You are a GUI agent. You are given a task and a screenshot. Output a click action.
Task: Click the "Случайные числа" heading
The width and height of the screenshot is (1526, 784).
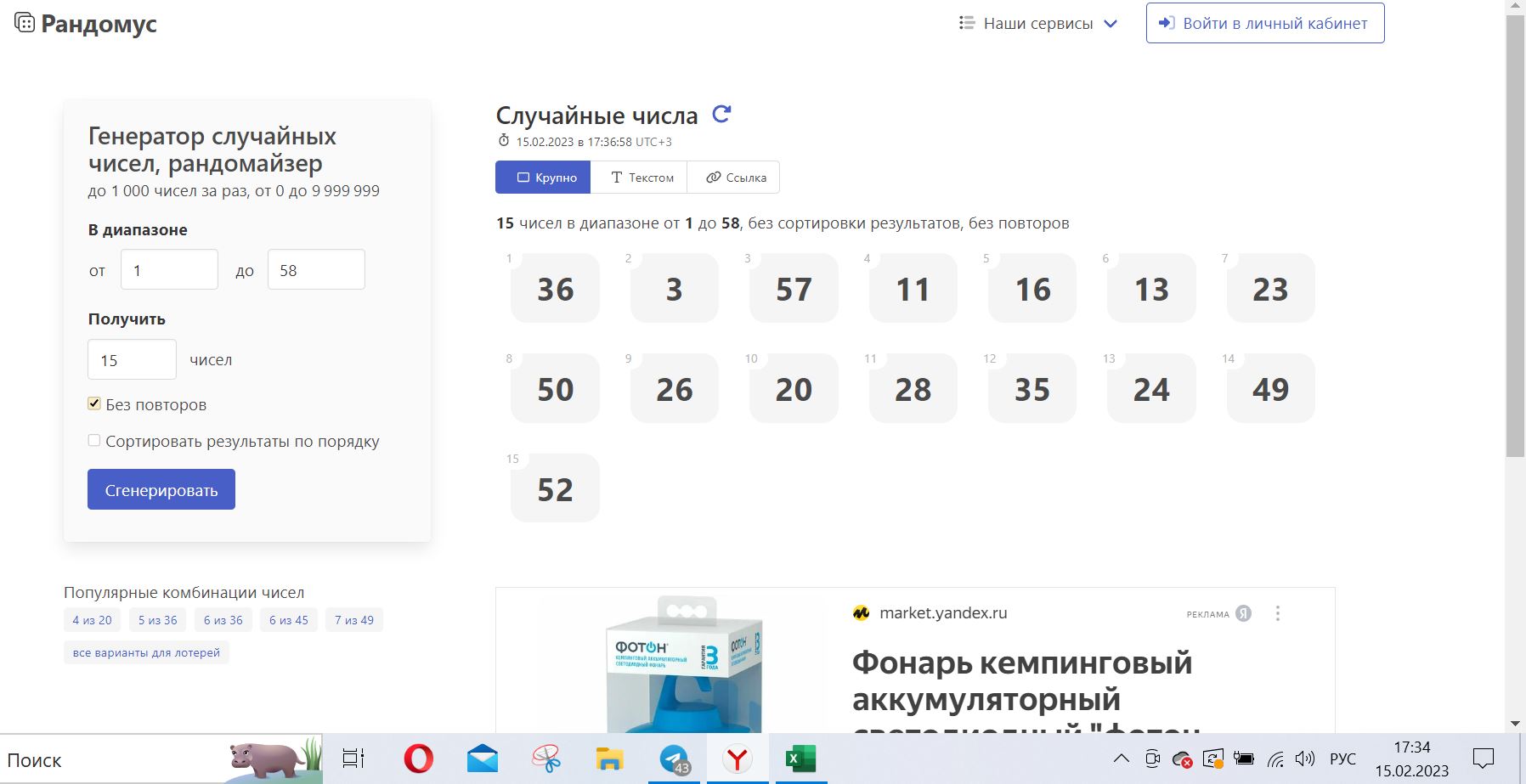596,116
